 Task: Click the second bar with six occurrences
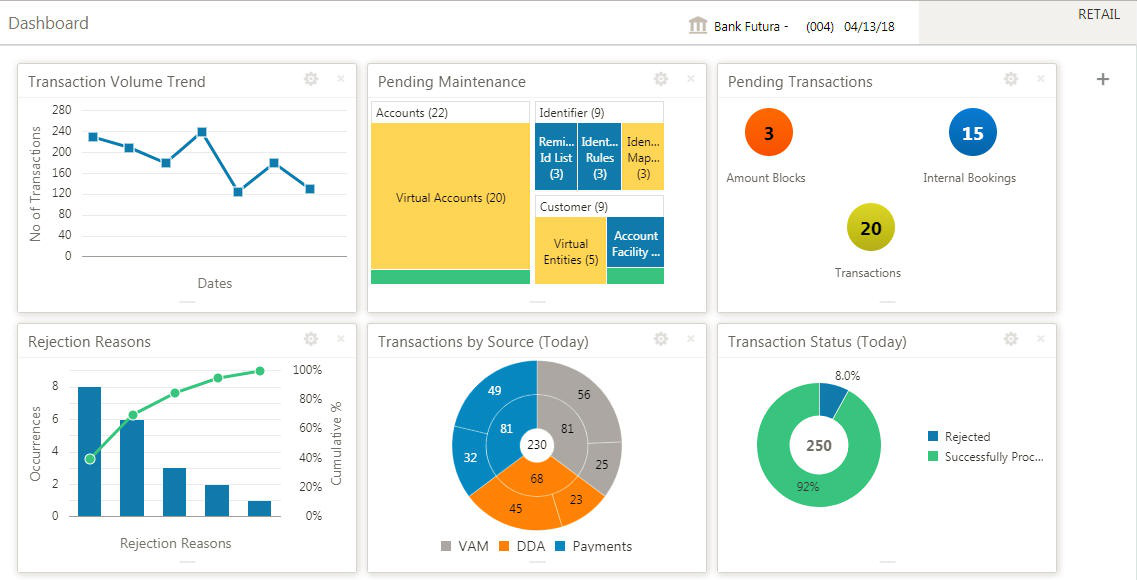pyautogui.click(x=132, y=468)
